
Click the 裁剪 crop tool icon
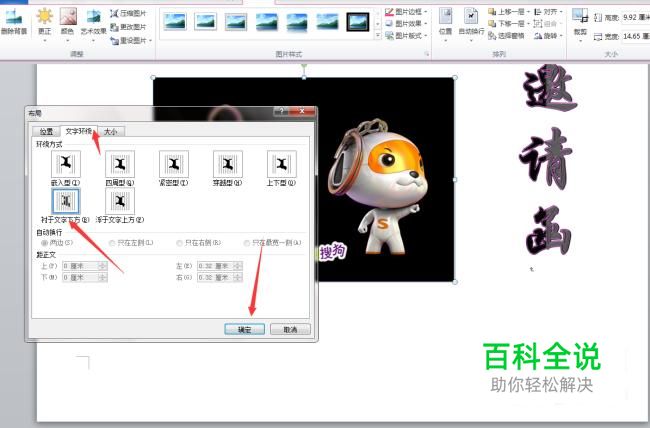pyautogui.click(x=580, y=17)
